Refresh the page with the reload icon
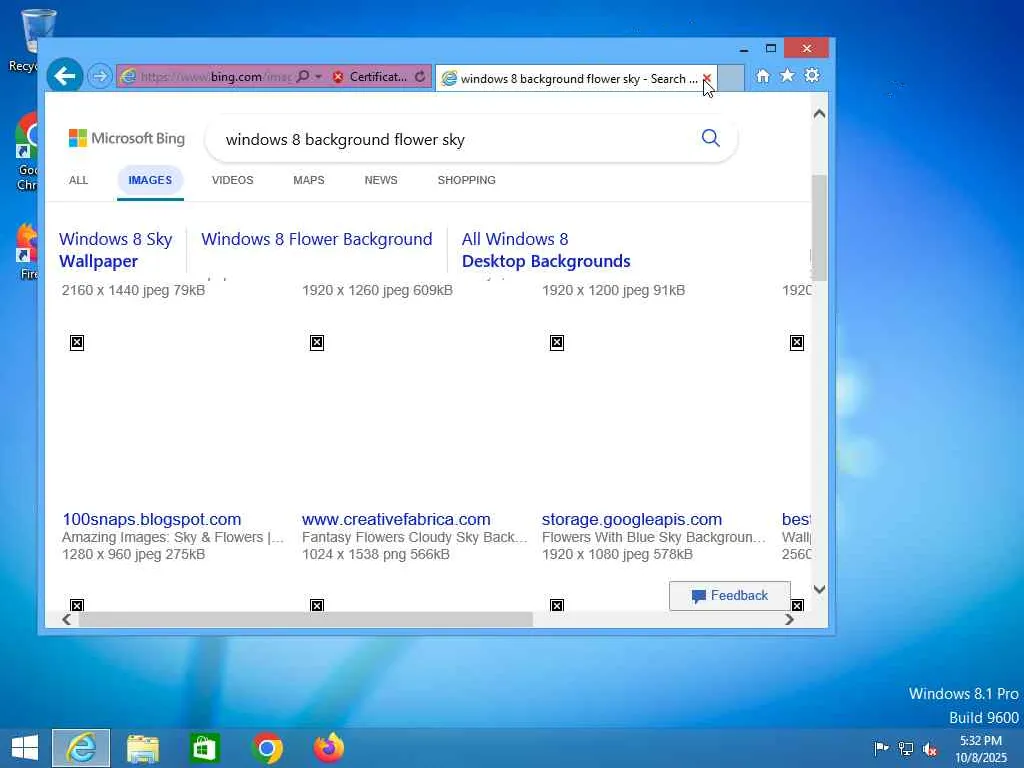 tap(420, 76)
